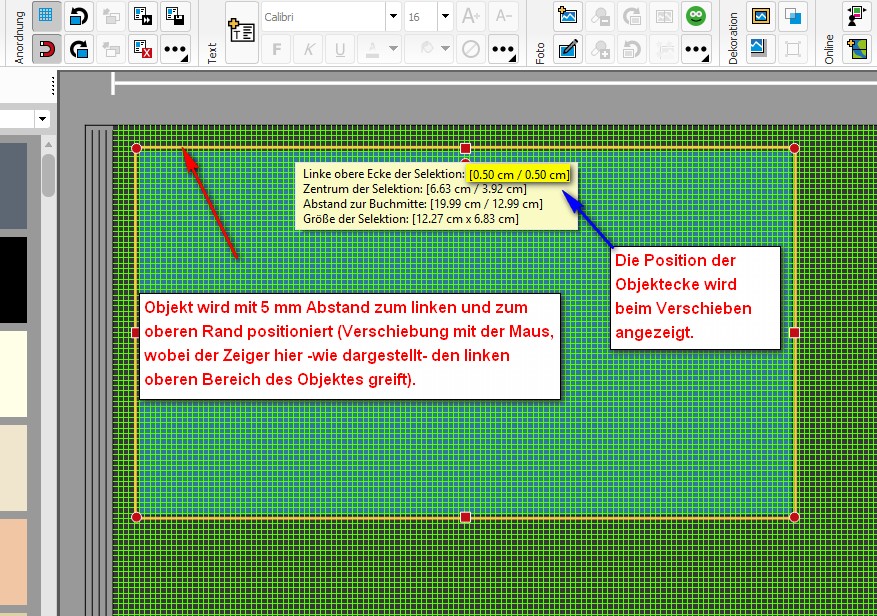Edit photo with the pencil icon
The width and height of the screenshot is (877, 616).
point(568,48)
